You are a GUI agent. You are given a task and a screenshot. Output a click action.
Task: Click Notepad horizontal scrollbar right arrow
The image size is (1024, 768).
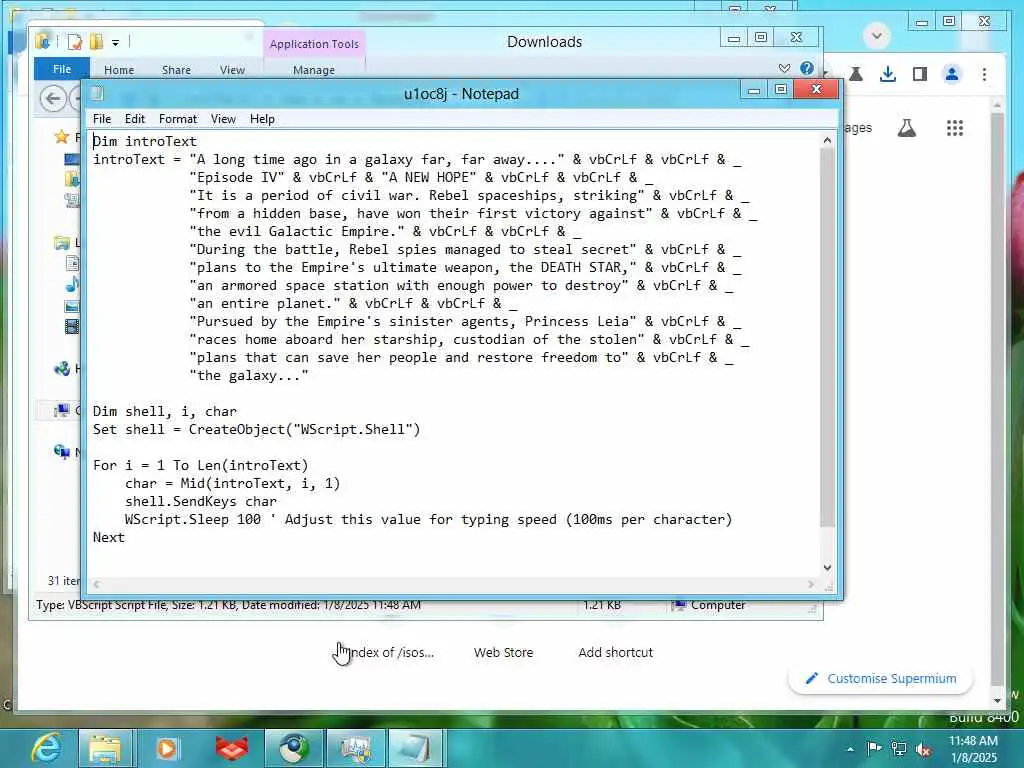click(x=811, y=584)
